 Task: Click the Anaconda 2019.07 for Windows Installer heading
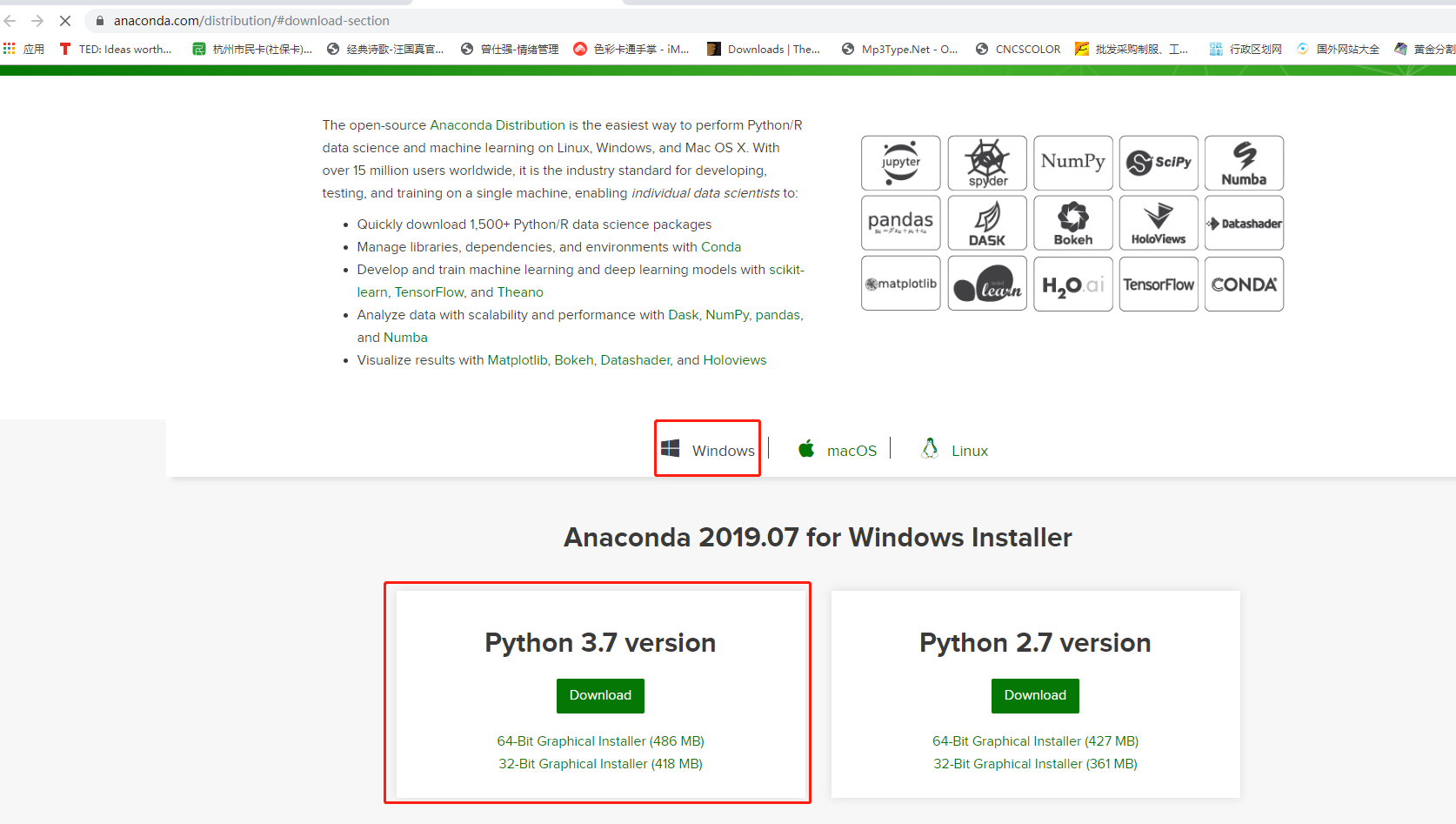click(818, 538)
